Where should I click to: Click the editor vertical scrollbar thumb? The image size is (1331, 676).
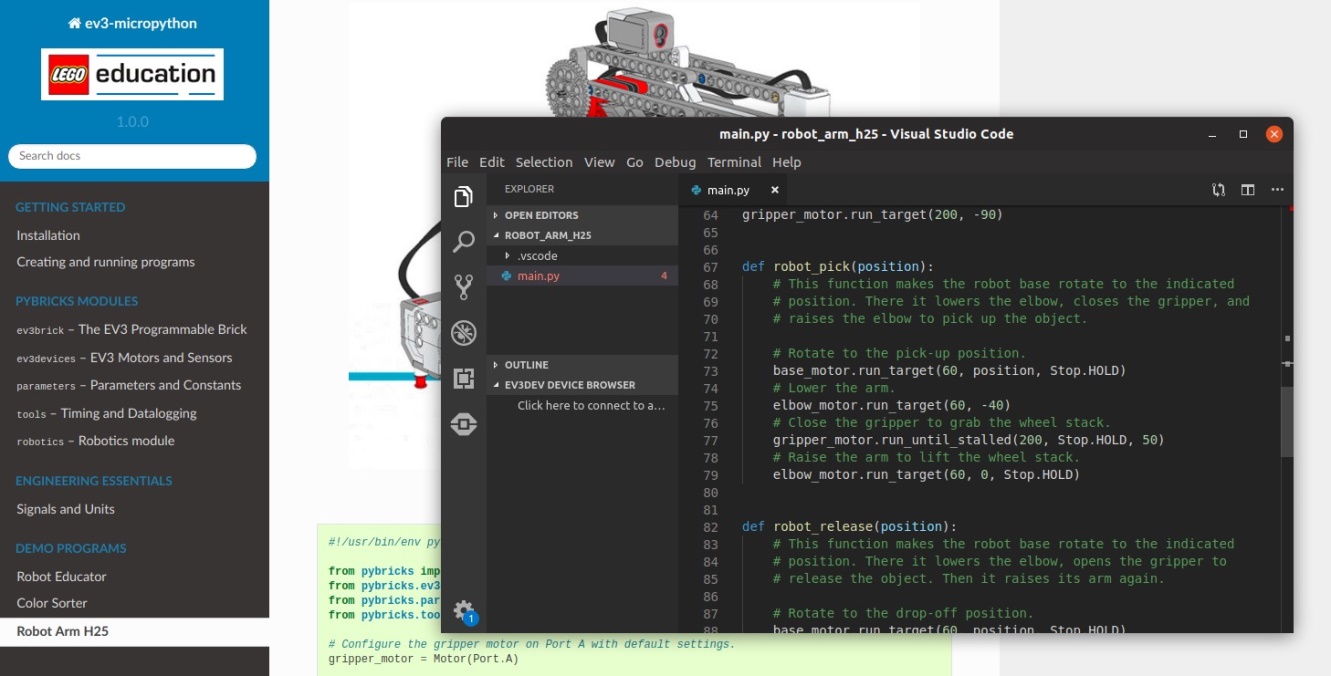(1287, 421)
